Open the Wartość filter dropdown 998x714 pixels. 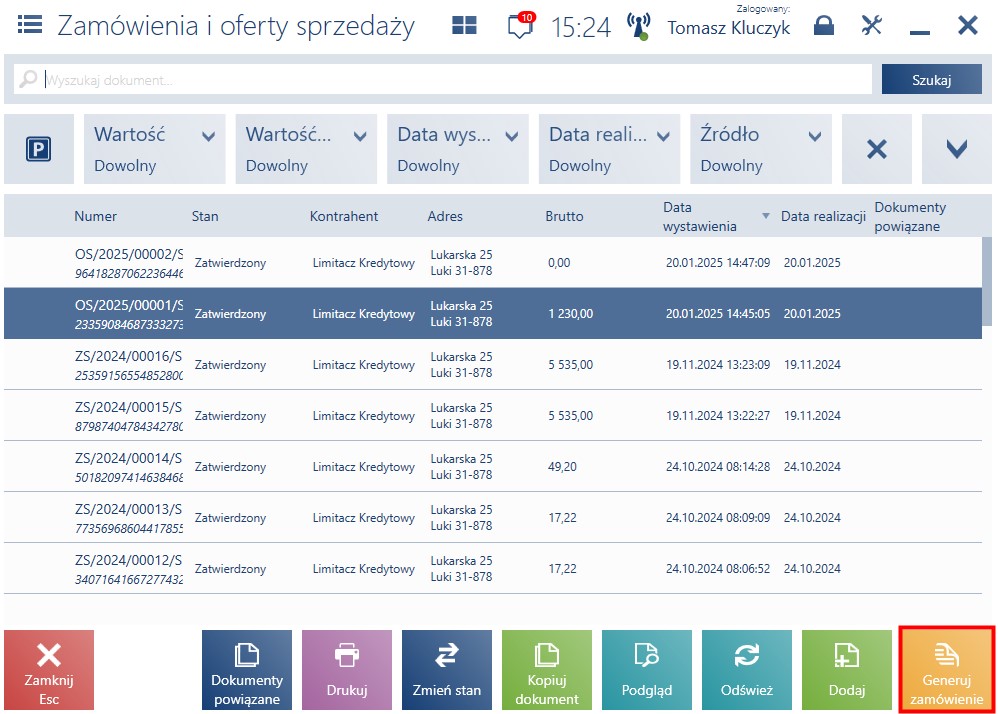[155, 150]
